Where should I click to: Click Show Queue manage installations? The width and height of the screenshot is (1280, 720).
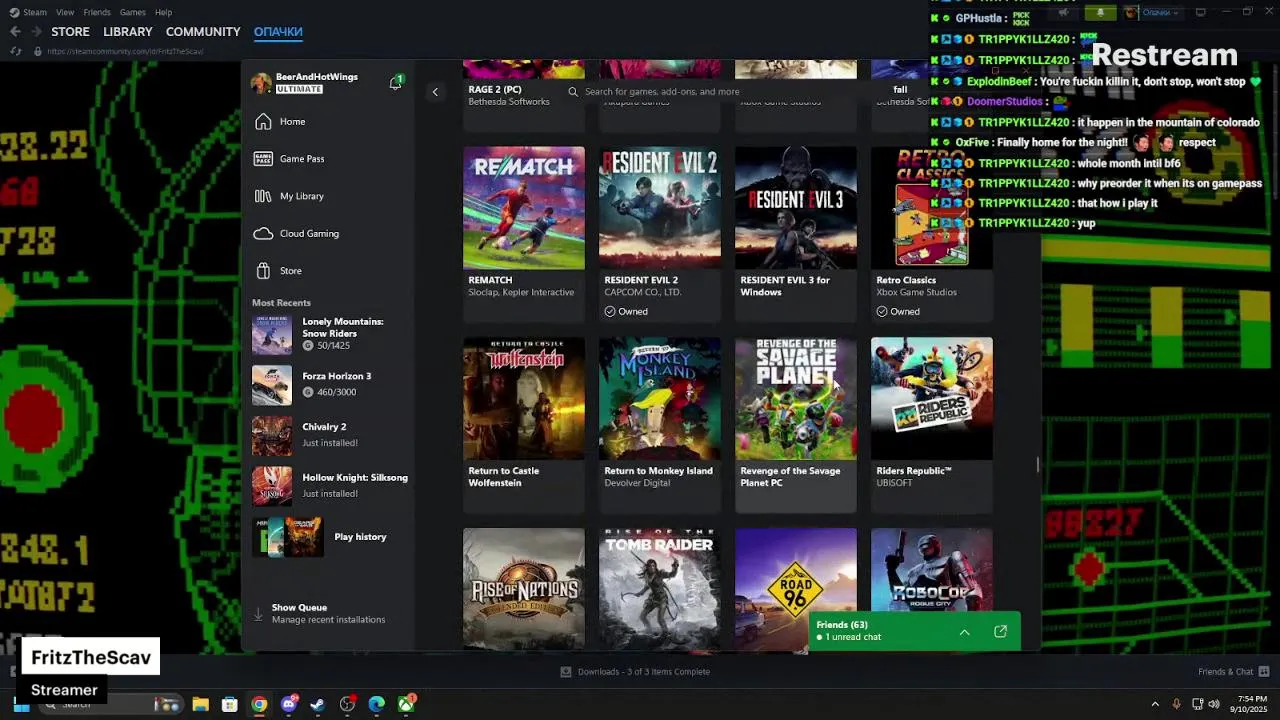328,613
